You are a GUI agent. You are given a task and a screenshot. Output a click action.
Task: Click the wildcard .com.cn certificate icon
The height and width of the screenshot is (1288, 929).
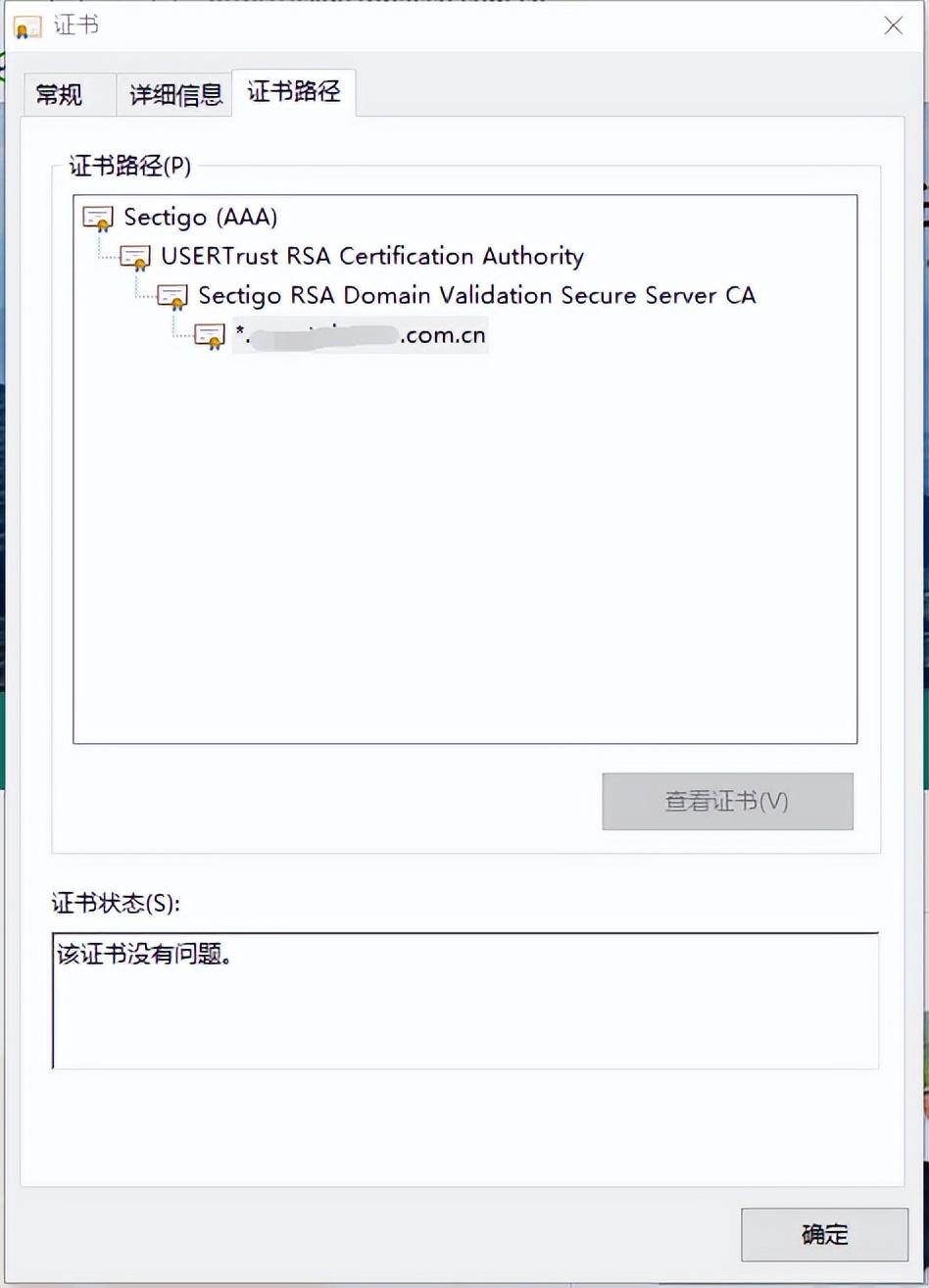[210, 336]
